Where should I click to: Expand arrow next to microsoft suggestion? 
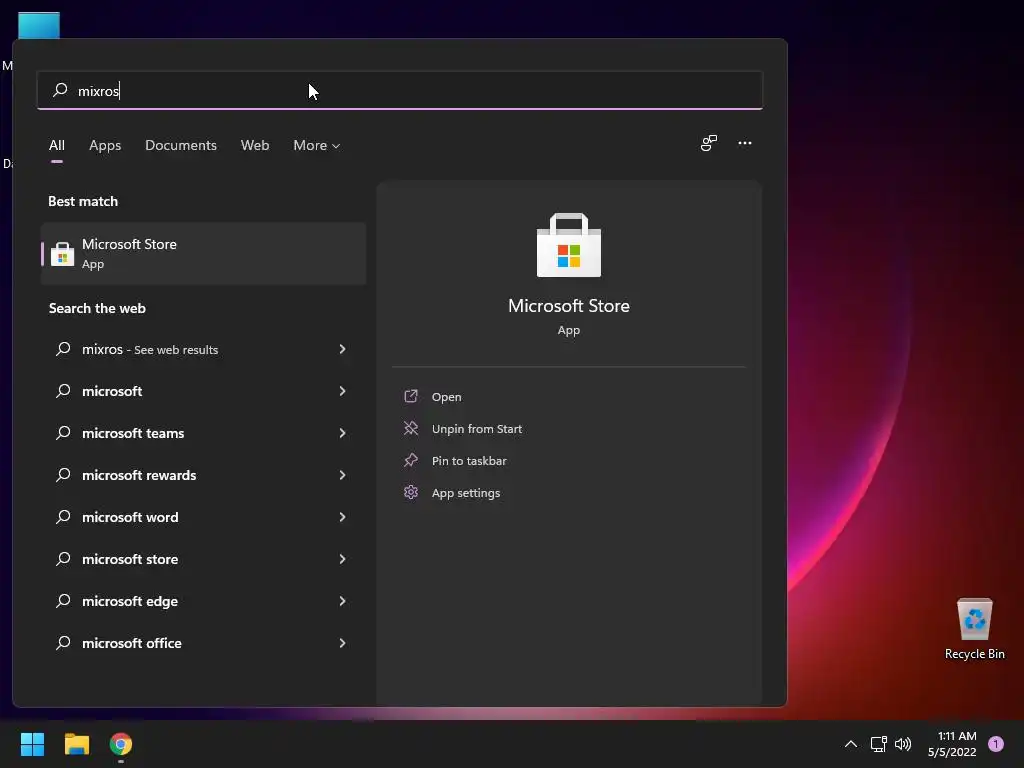coord(342,391)
